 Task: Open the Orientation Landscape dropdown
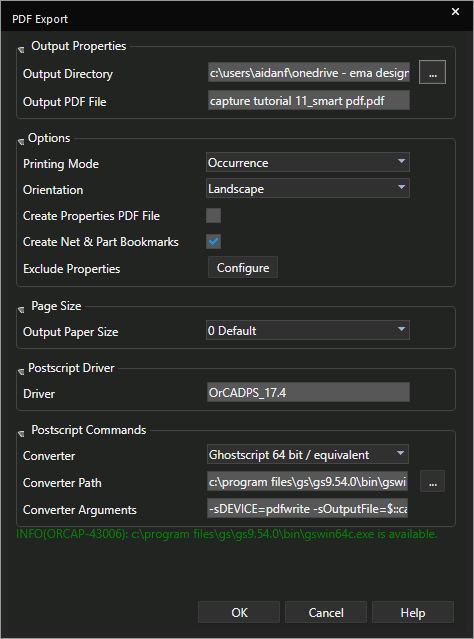pyautogui.click(x=308, y=188)
